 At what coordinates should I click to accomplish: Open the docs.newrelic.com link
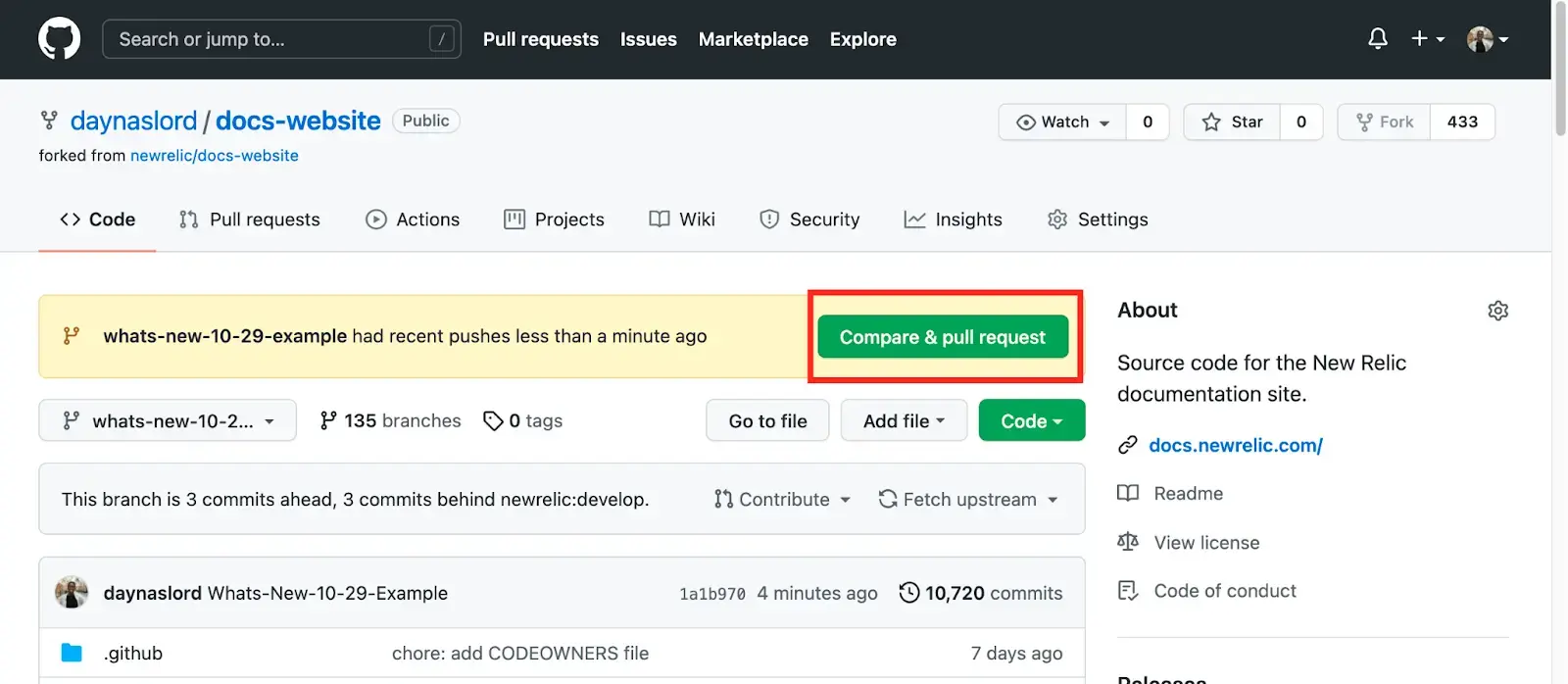[x=1235, y=445]
